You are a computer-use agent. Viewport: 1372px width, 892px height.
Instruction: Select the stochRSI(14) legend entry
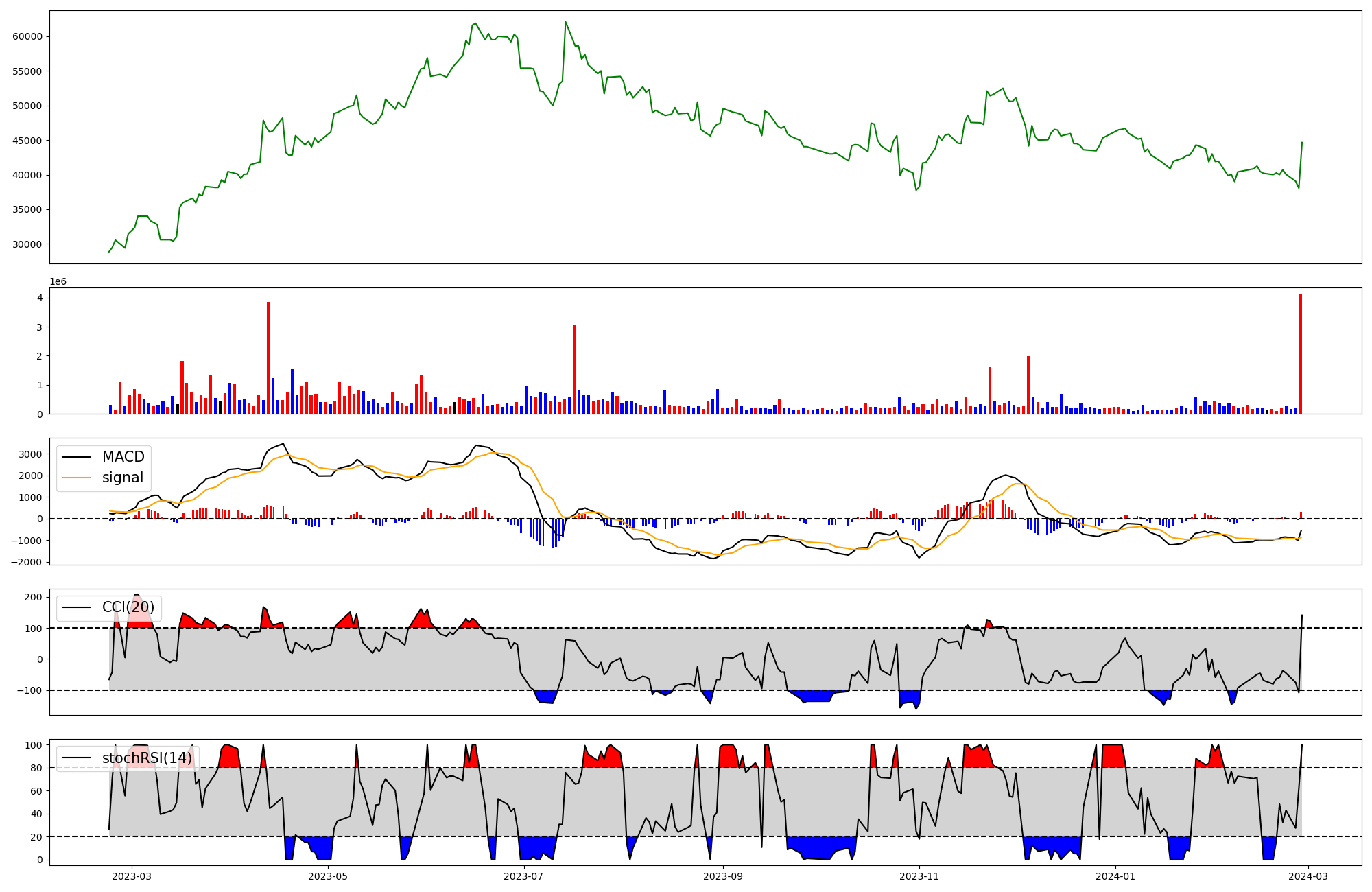(x=147, y=758)
